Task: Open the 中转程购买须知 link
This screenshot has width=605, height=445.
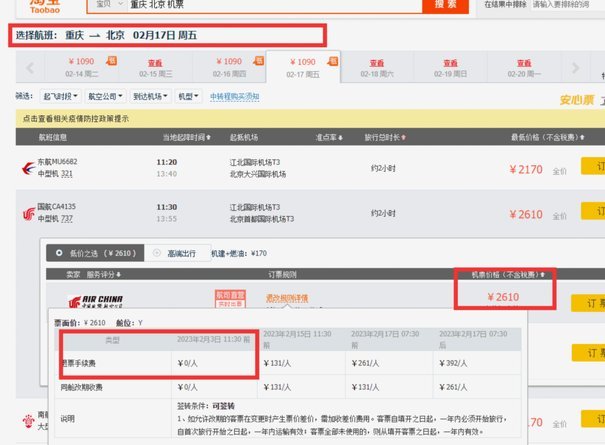Action: pyautogui.click(x=235, y=96)
